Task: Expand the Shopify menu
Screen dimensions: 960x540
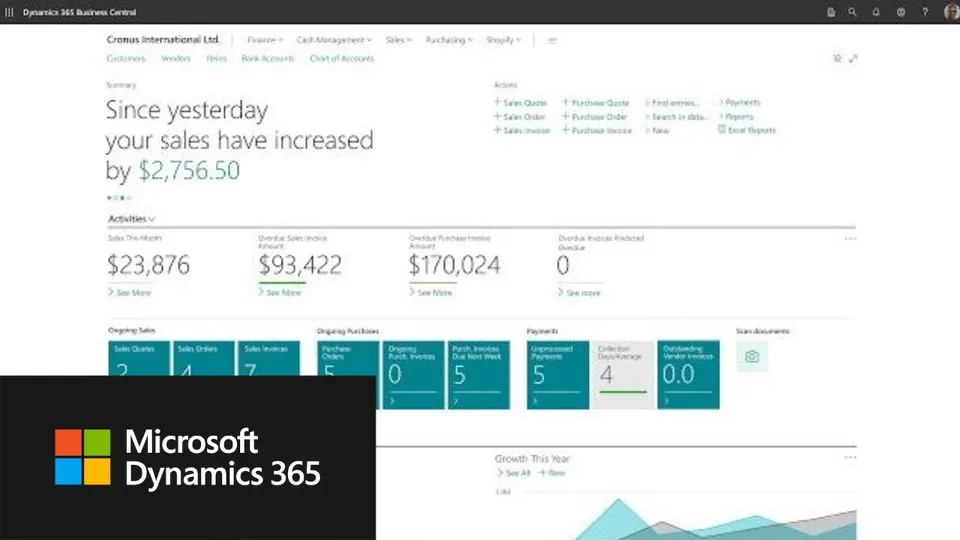Action: [x=503, y=40]
